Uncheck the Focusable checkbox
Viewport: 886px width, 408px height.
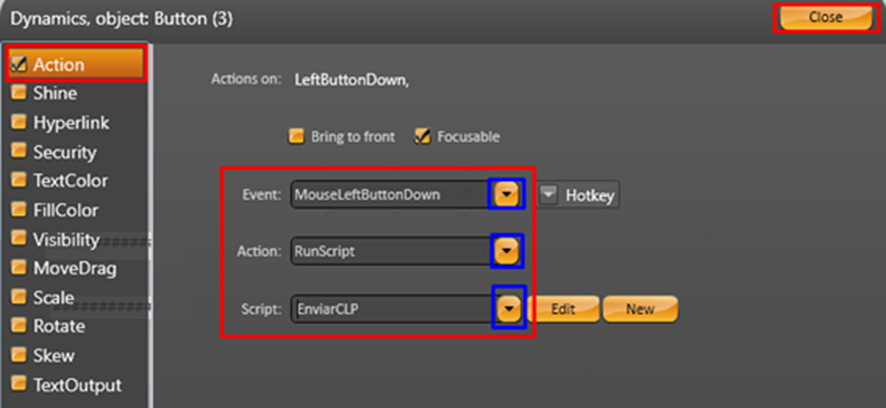[422, 136]
